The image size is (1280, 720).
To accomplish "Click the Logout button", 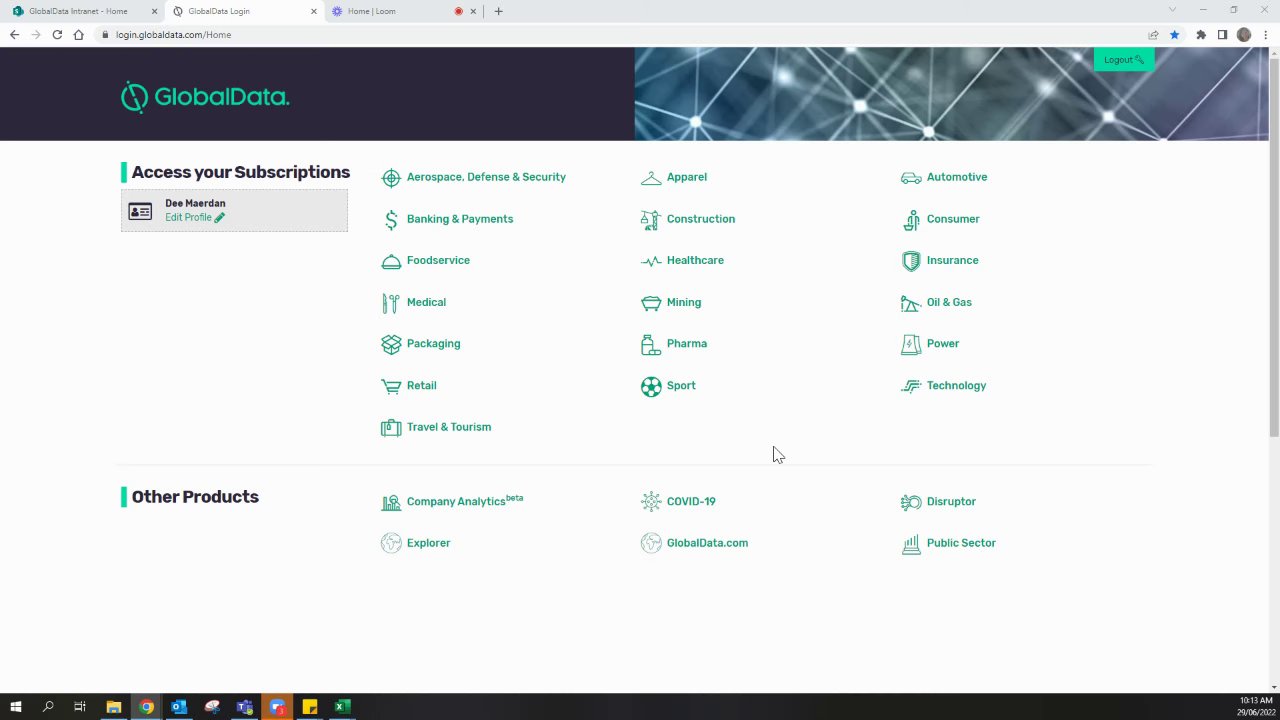I will [x=1124, y=60].
